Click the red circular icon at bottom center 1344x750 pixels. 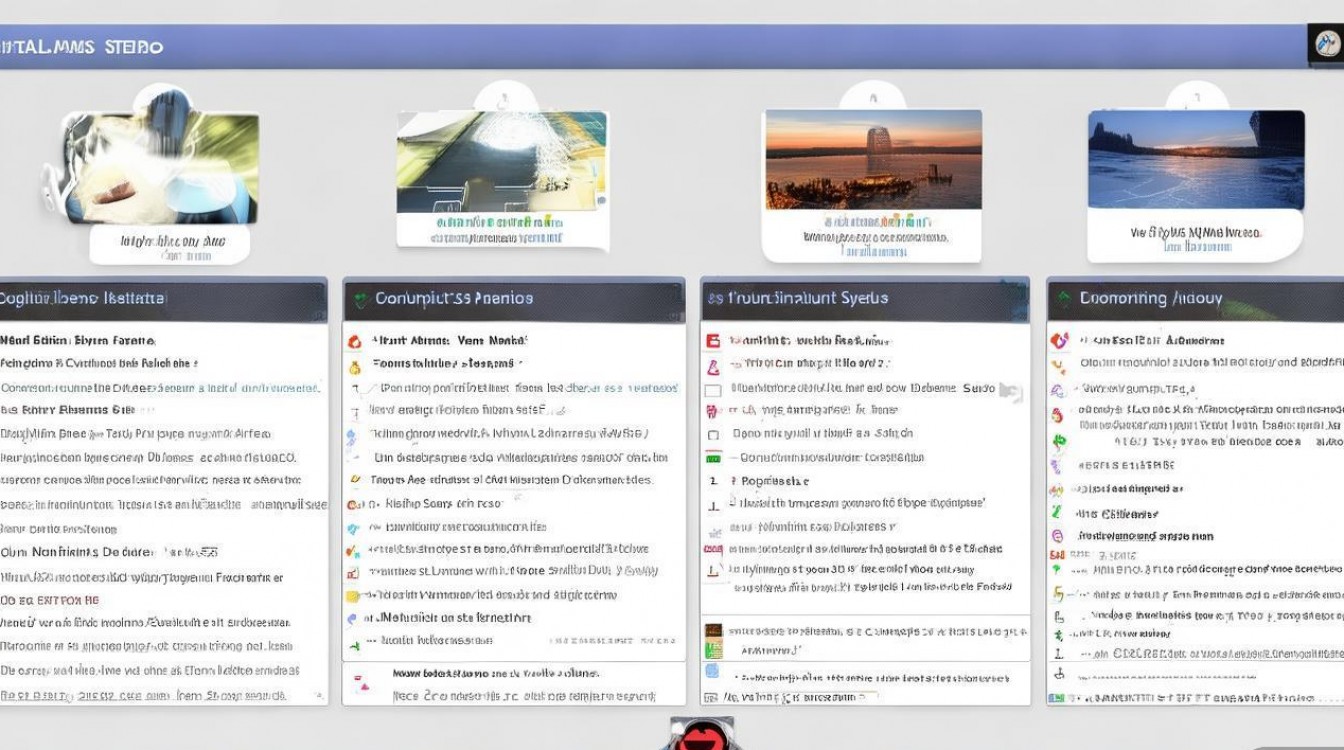pos(700,735)
